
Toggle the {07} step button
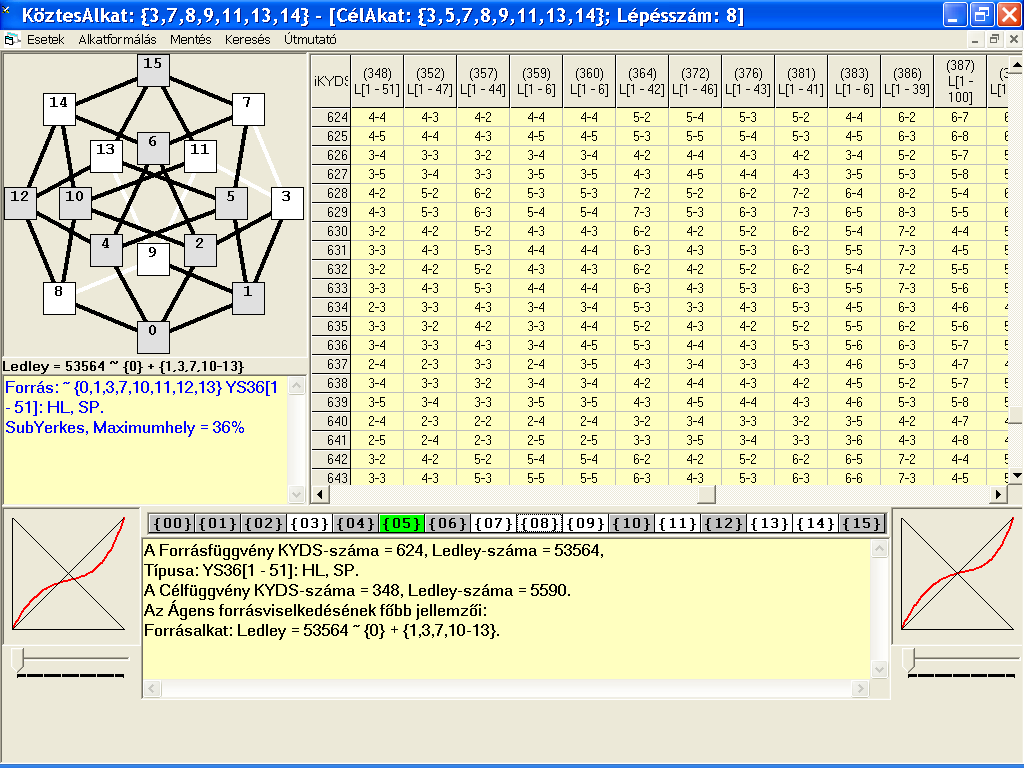tap(493, 523)
